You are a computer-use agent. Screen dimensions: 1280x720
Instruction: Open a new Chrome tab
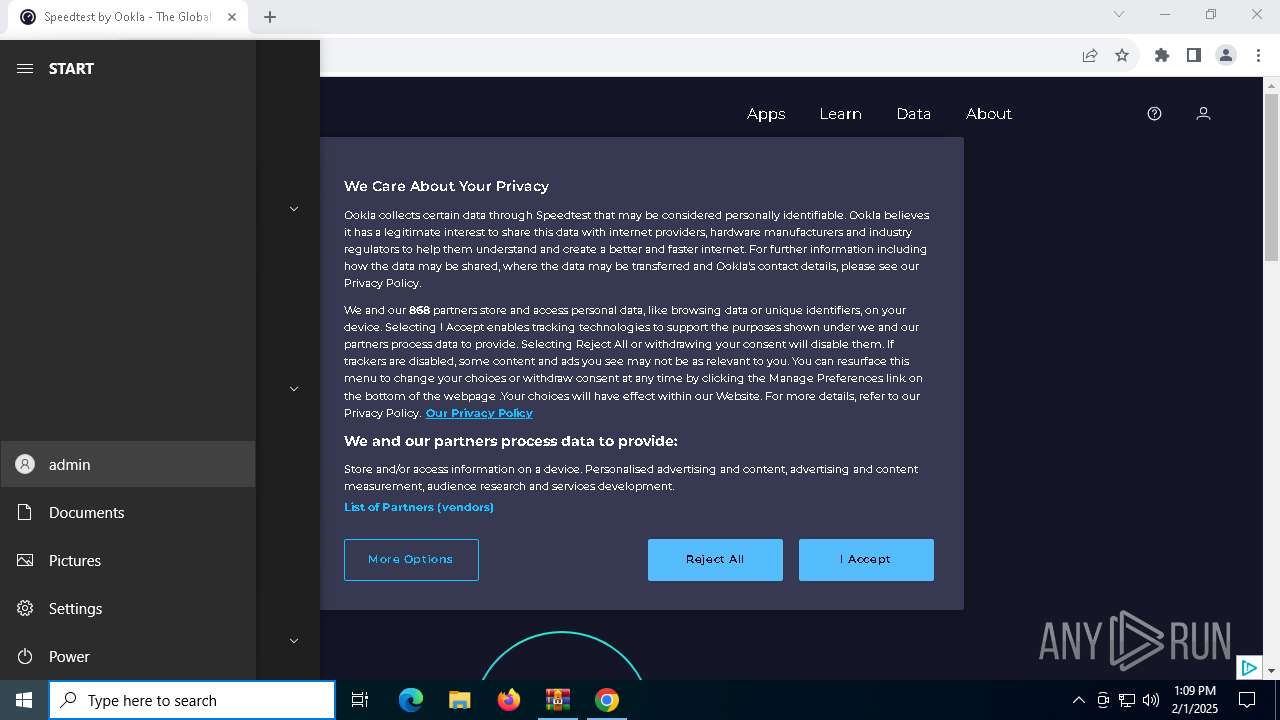pyautogui.click(x=270, y=17)
